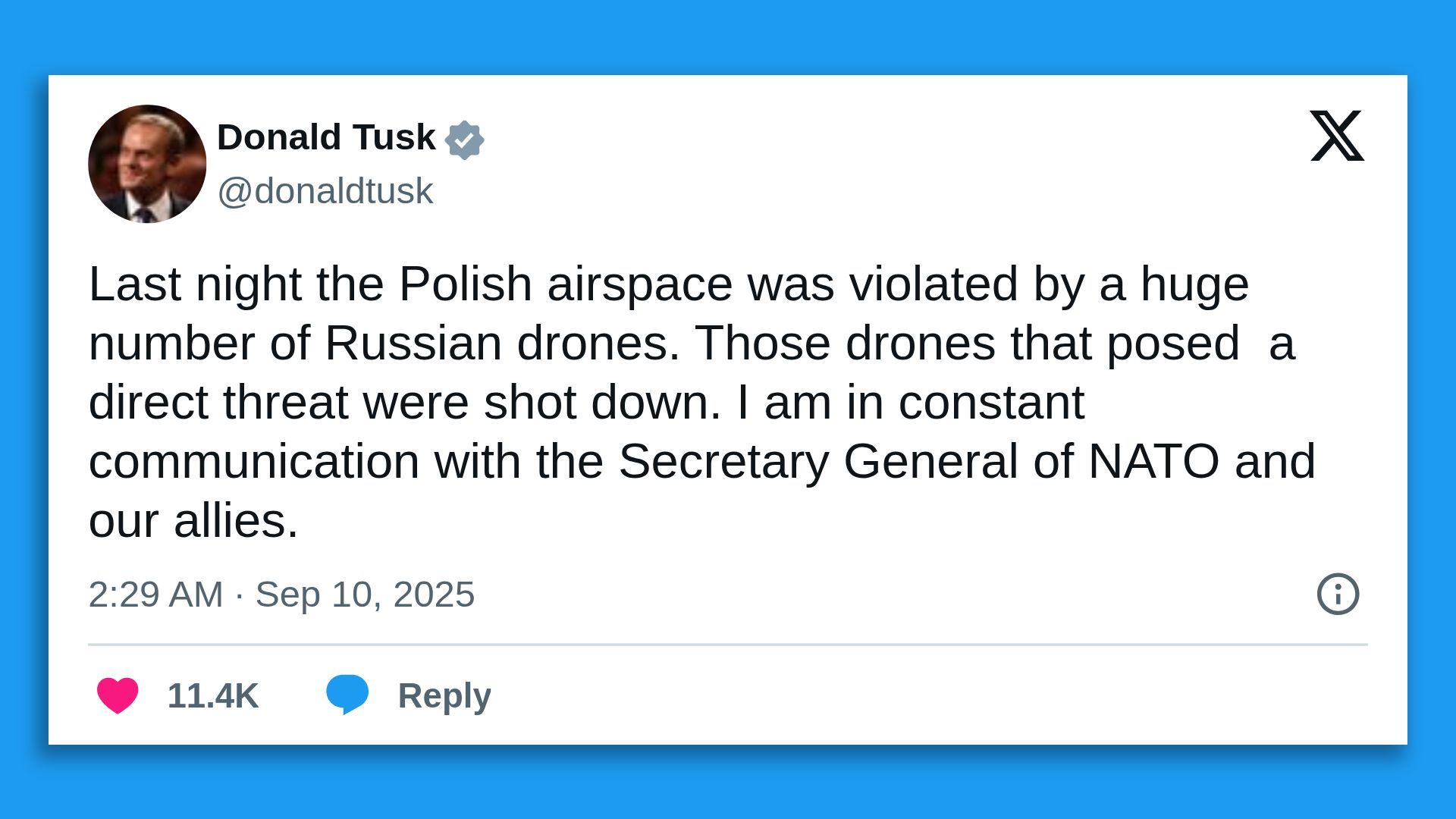Open the @donaldtusk handle link

tap(325, 191)
